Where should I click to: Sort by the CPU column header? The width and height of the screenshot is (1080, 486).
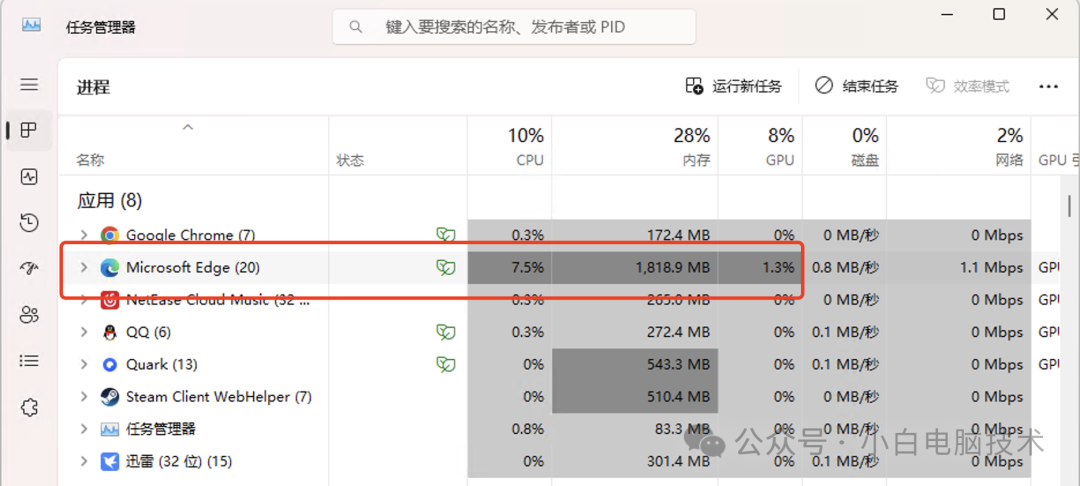pyautogui.click(x=510, y=146)
